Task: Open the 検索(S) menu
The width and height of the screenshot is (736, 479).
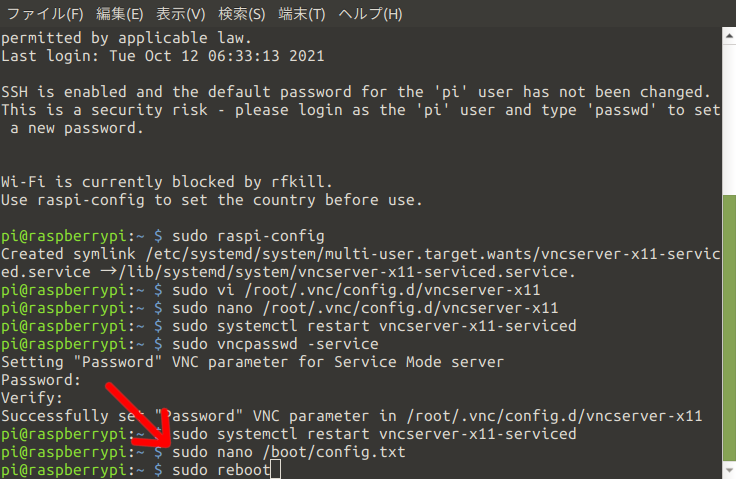Action: pyautogui.click(x=242, y=14)
